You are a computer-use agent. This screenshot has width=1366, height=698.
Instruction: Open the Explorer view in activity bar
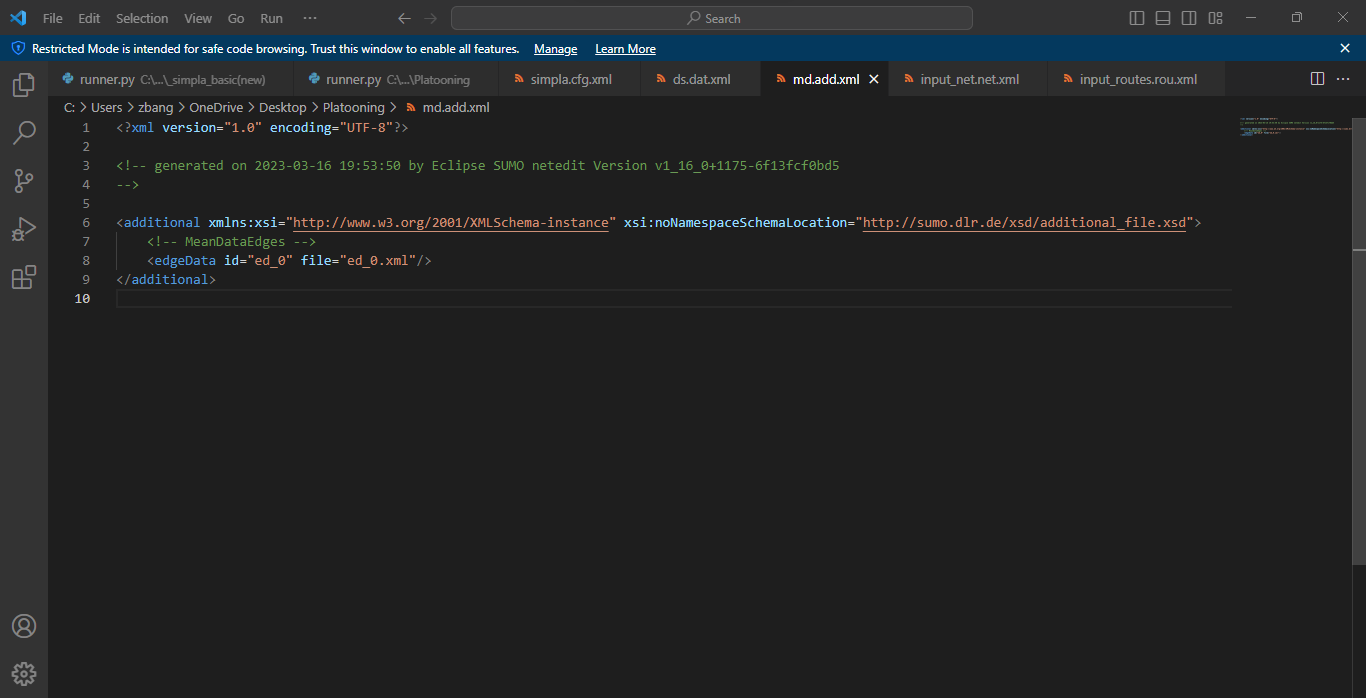click(x=24, y=85)
